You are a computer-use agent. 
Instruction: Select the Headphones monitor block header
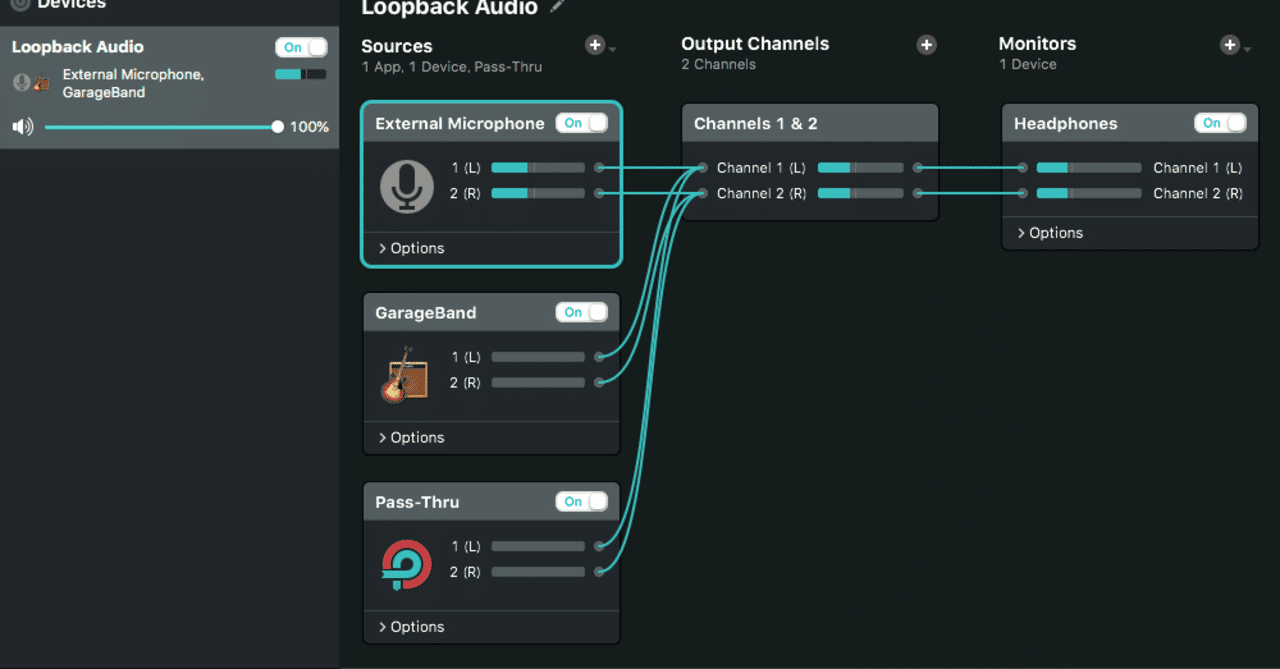(x=1130, y=124)
